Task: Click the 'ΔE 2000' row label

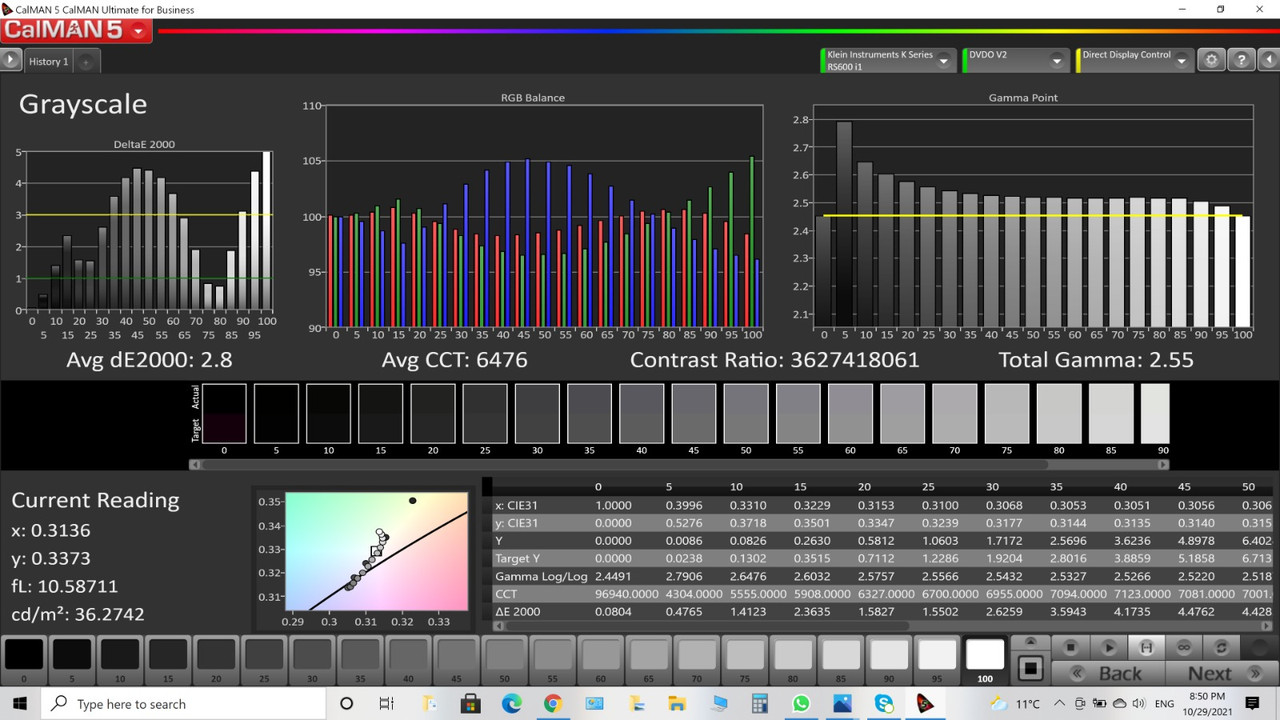Action: point(520,613)
